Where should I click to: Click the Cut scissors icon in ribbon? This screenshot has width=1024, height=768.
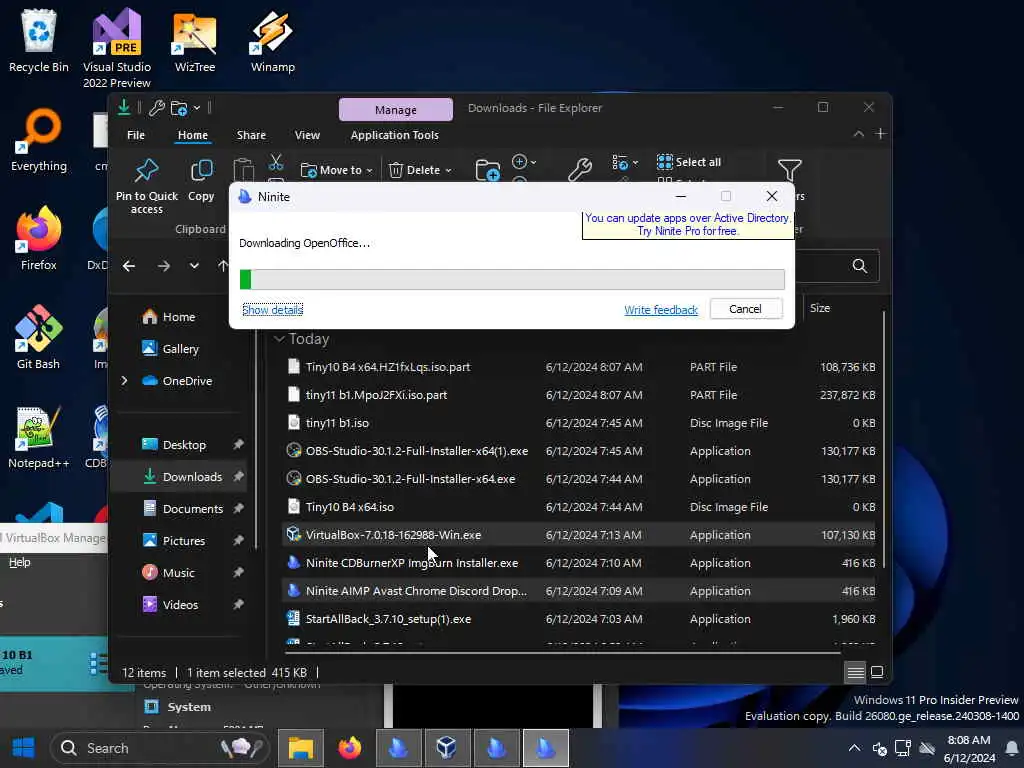click(x=276, y=162)
